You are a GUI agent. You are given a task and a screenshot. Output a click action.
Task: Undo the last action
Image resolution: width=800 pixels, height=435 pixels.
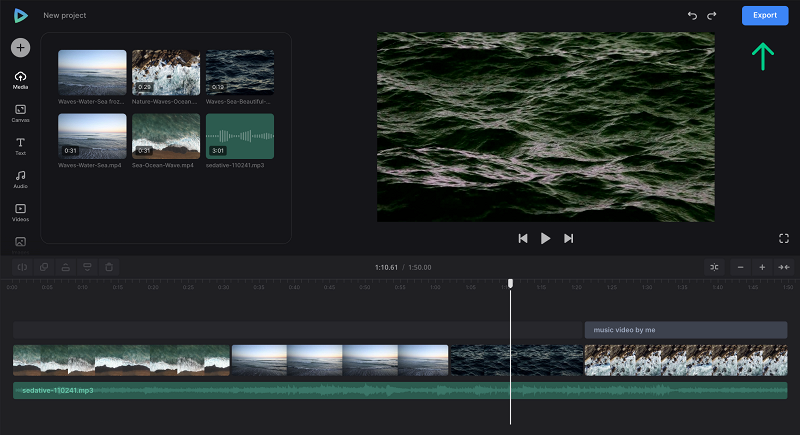[692, 16]
